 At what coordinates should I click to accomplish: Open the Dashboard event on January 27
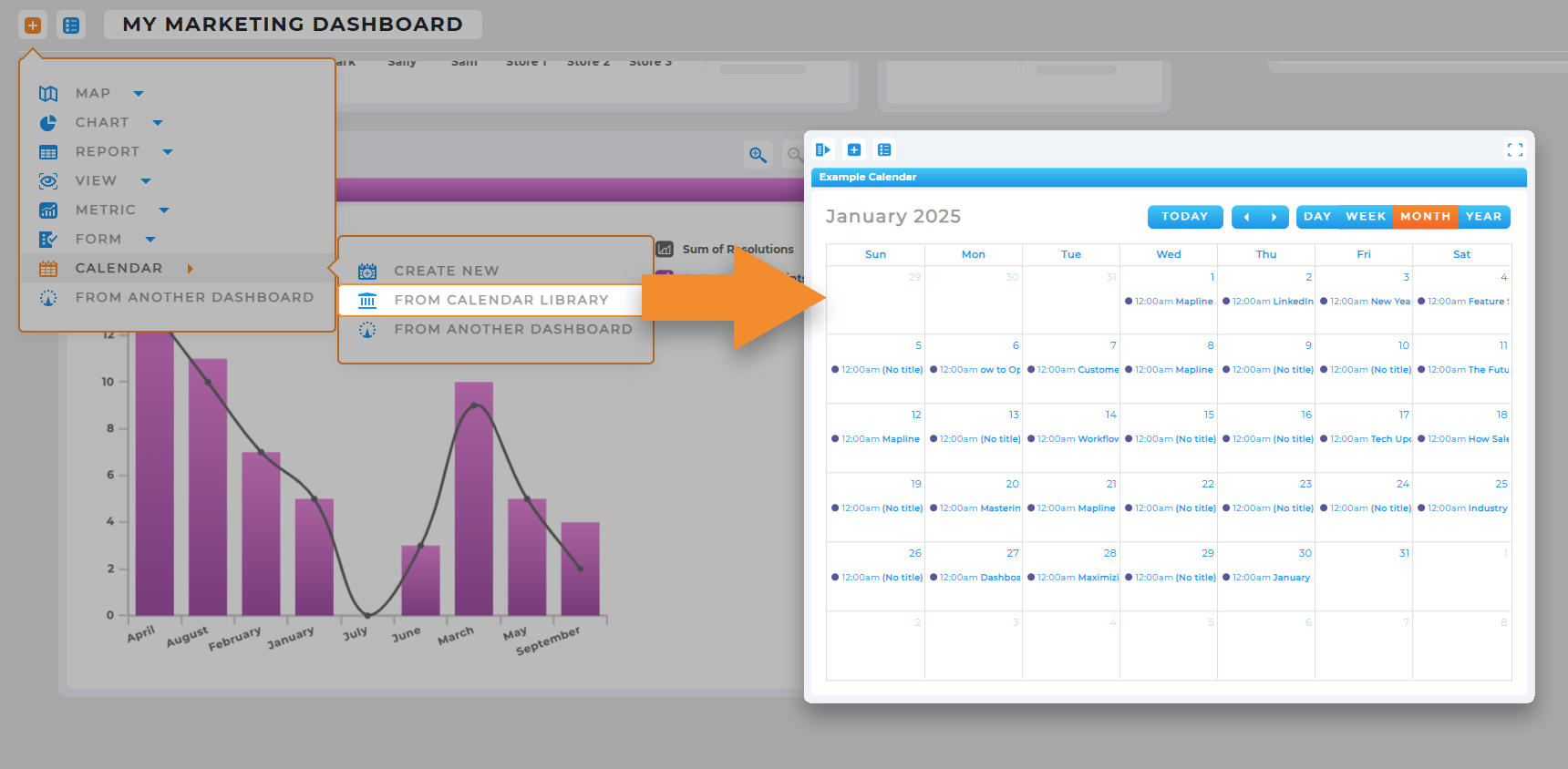[975, 578]
